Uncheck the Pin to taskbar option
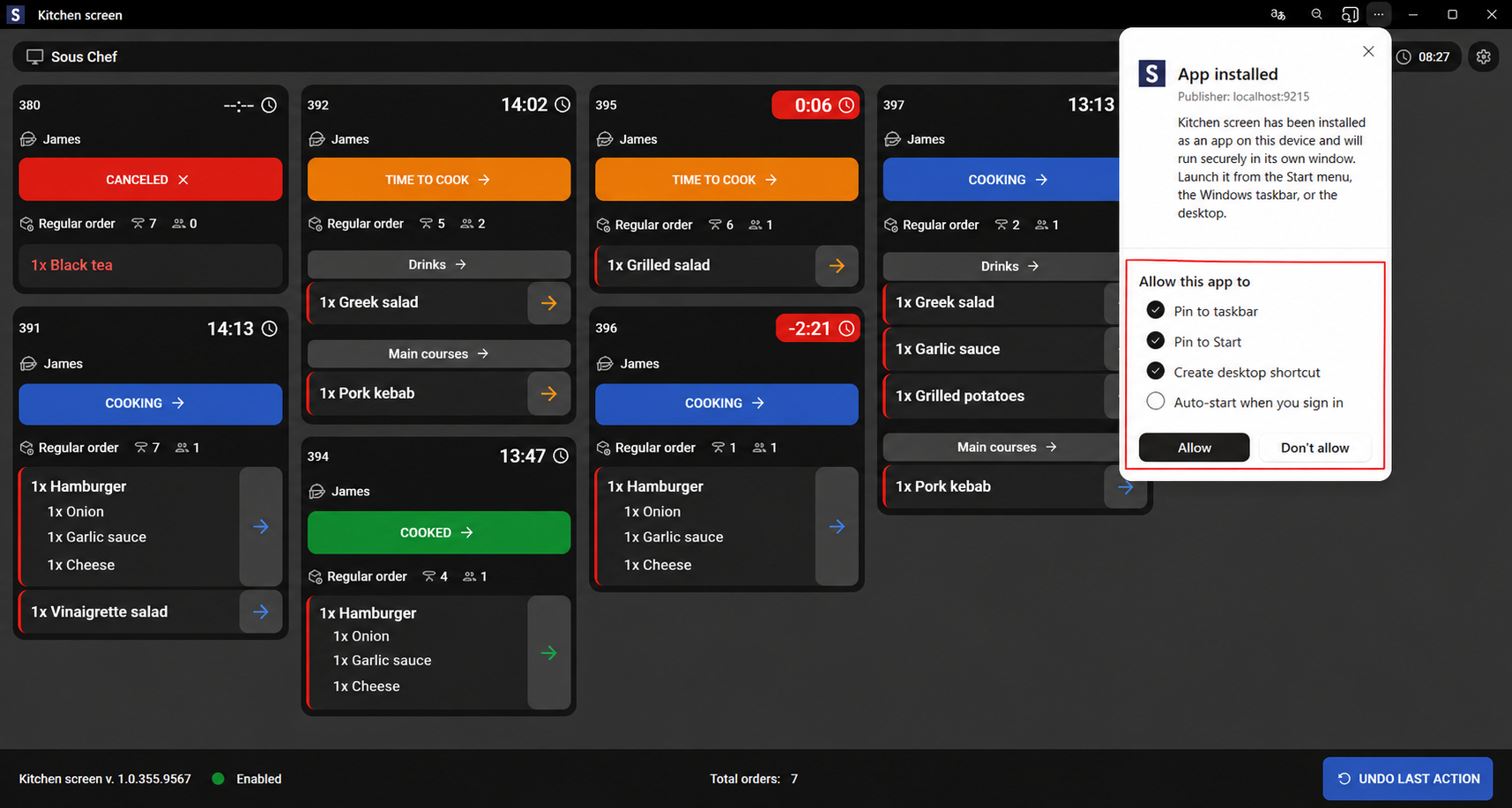 tap(1155, 310)
